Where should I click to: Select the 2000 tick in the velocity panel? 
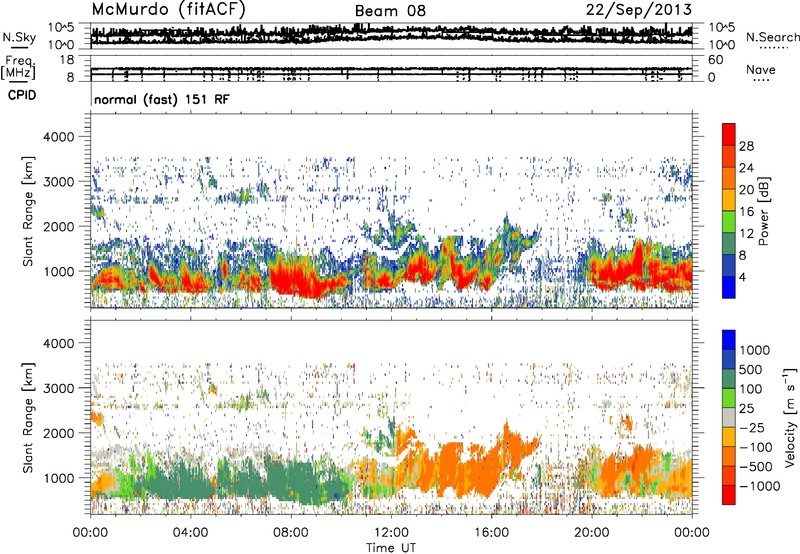tap(58, 433)
